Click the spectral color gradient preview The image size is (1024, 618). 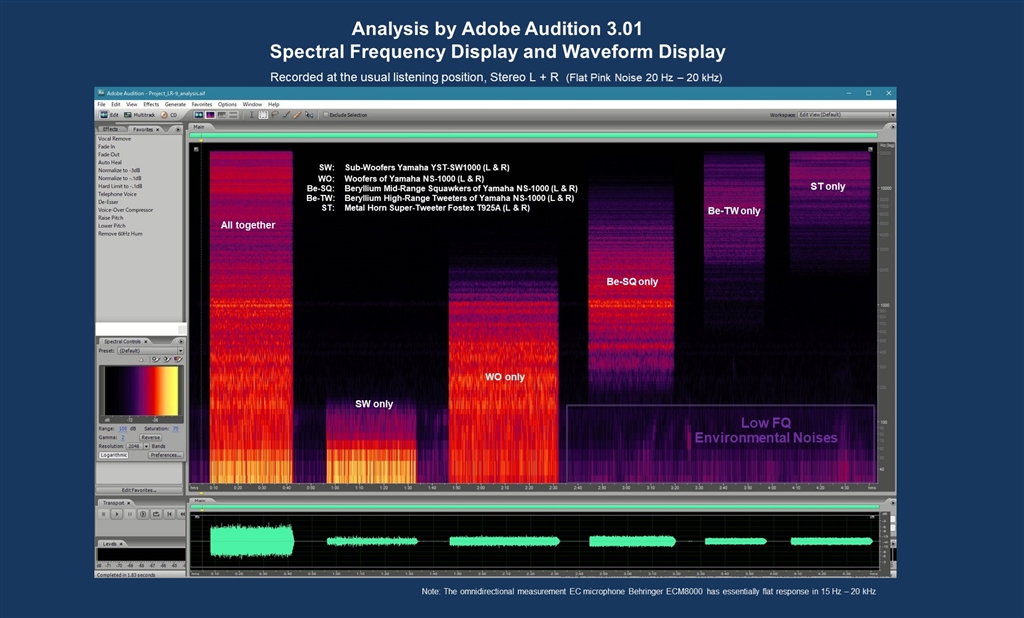(140, 391)
